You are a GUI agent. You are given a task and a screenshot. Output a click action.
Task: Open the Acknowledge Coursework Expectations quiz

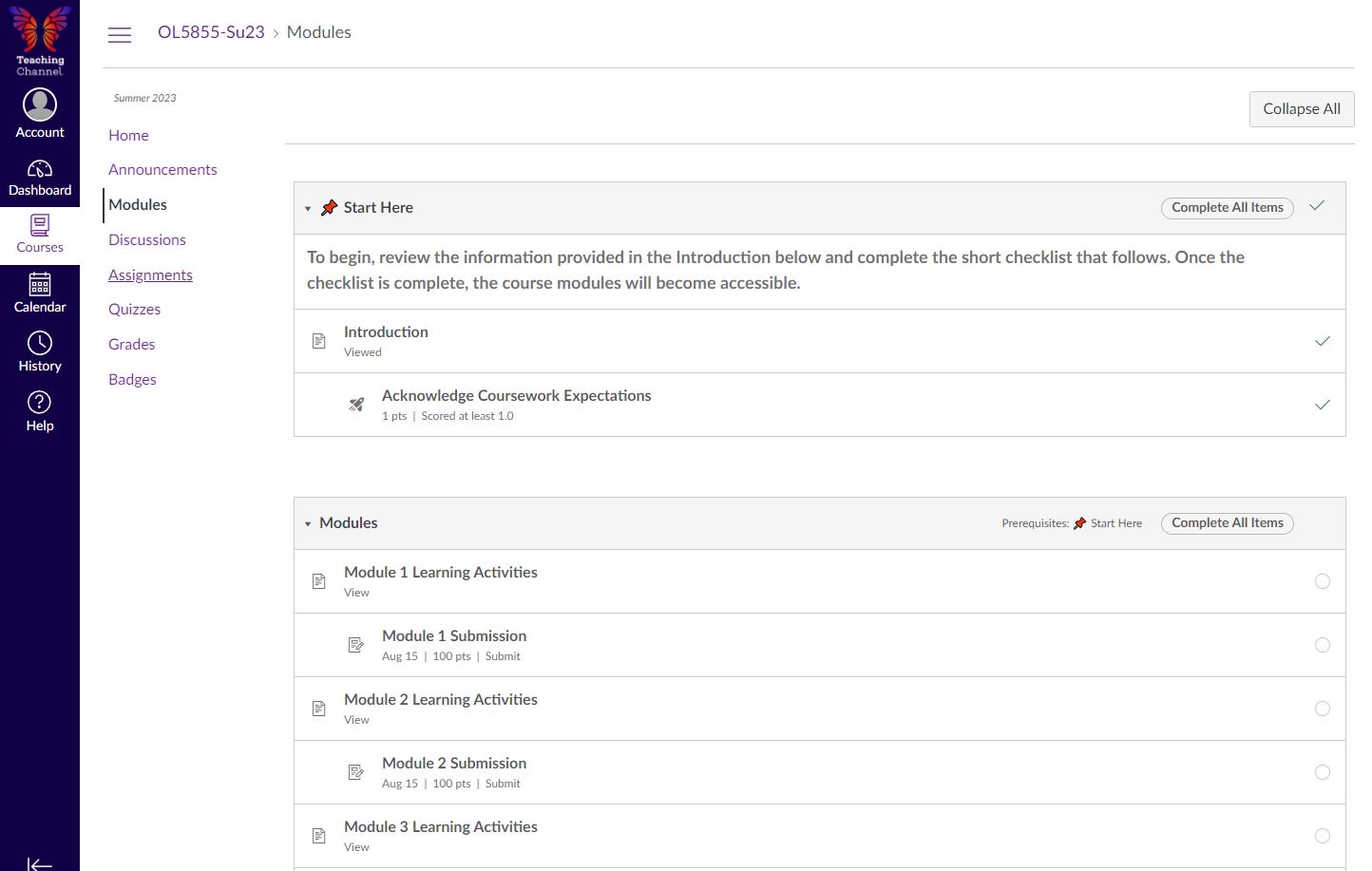point(516,395)
